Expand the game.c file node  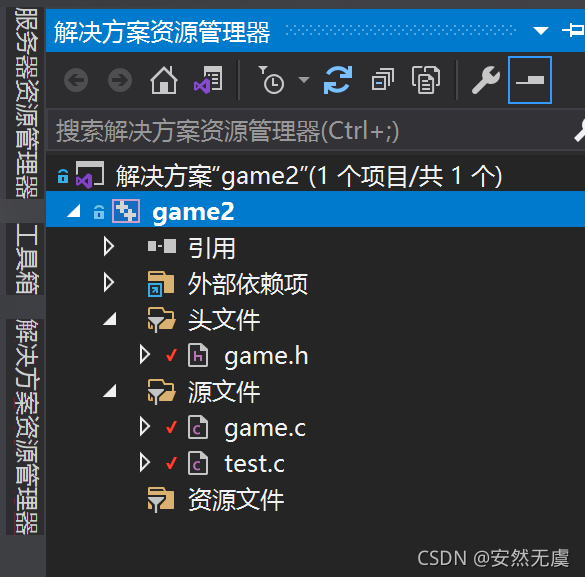145,427
